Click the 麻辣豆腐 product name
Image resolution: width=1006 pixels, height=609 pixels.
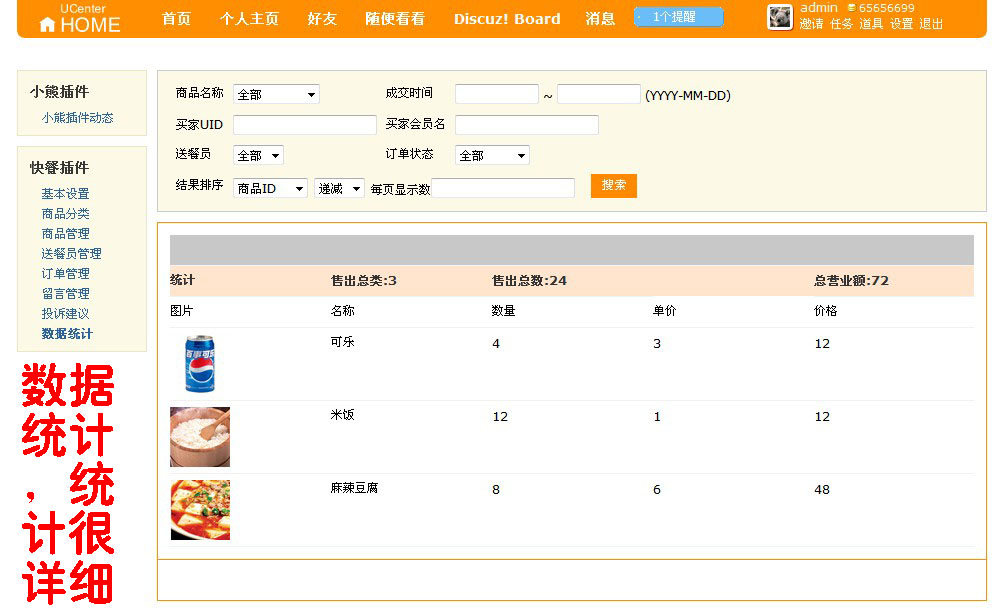(354, 488)
